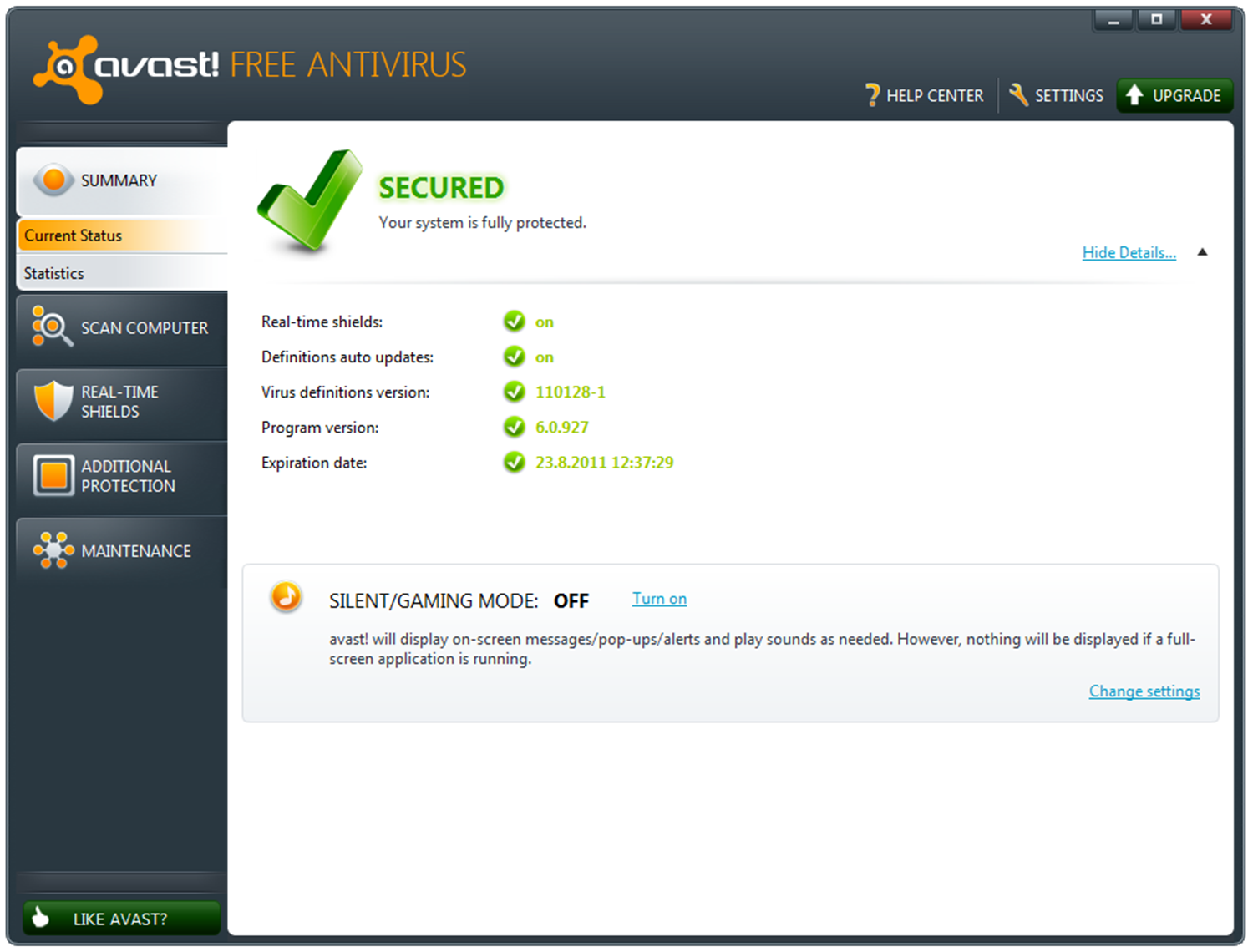The image size is (1253, 952).
Task: Open the Statistics sub-item
Action: [122, 273]
